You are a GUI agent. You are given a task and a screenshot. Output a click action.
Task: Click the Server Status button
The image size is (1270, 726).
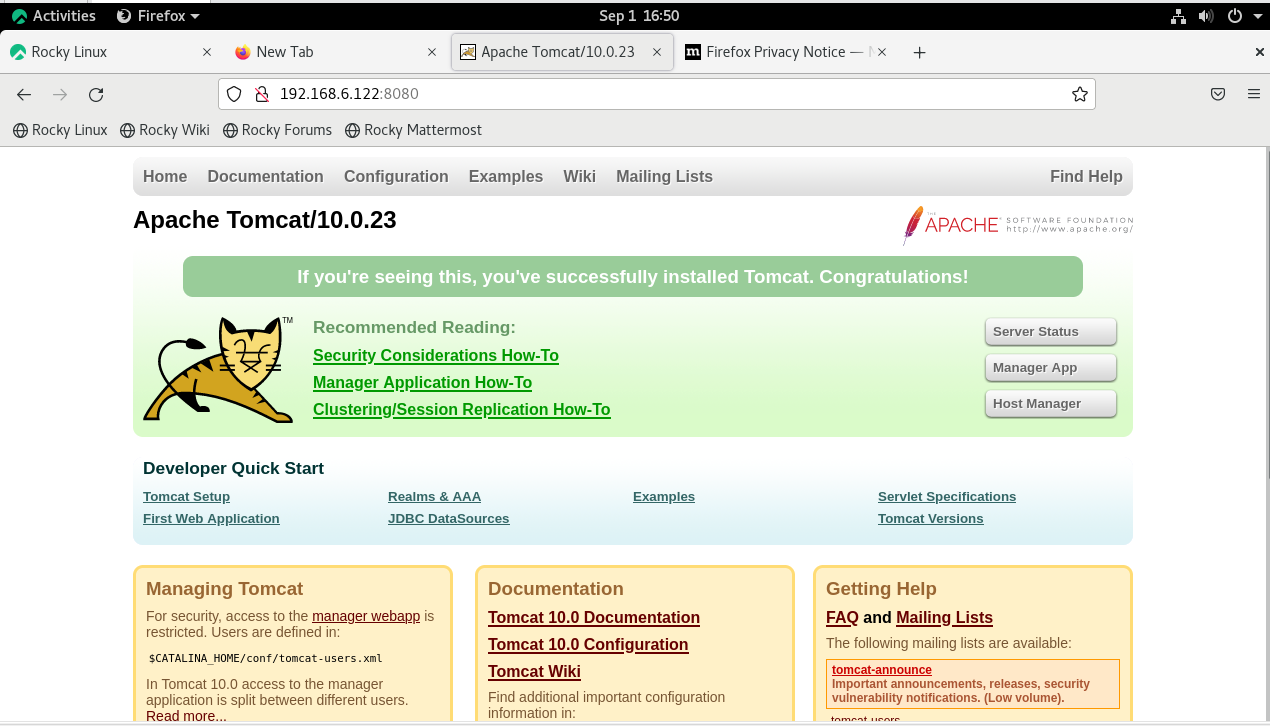[x=1050, y=332]
